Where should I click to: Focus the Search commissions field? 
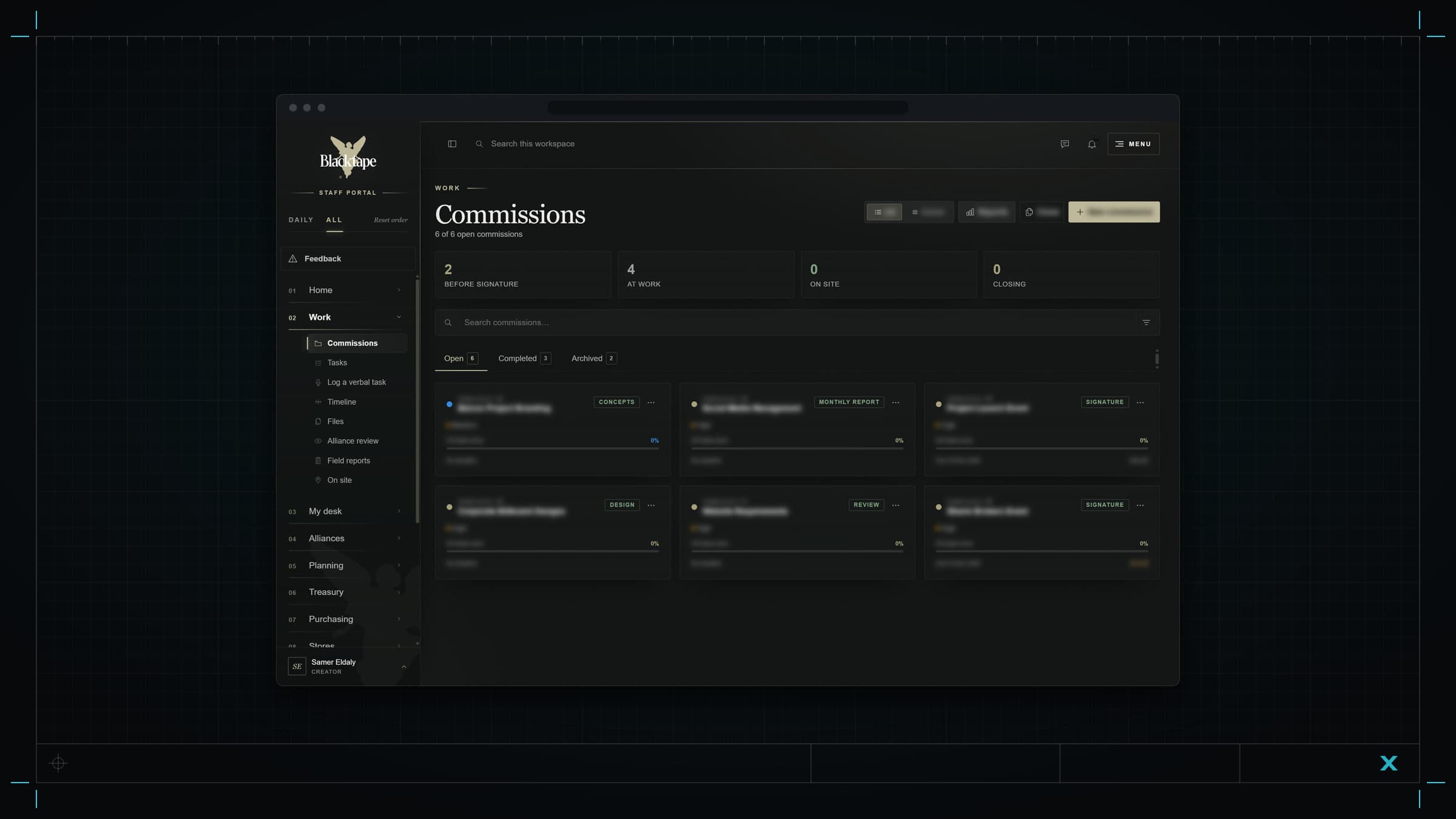(786, 323)
